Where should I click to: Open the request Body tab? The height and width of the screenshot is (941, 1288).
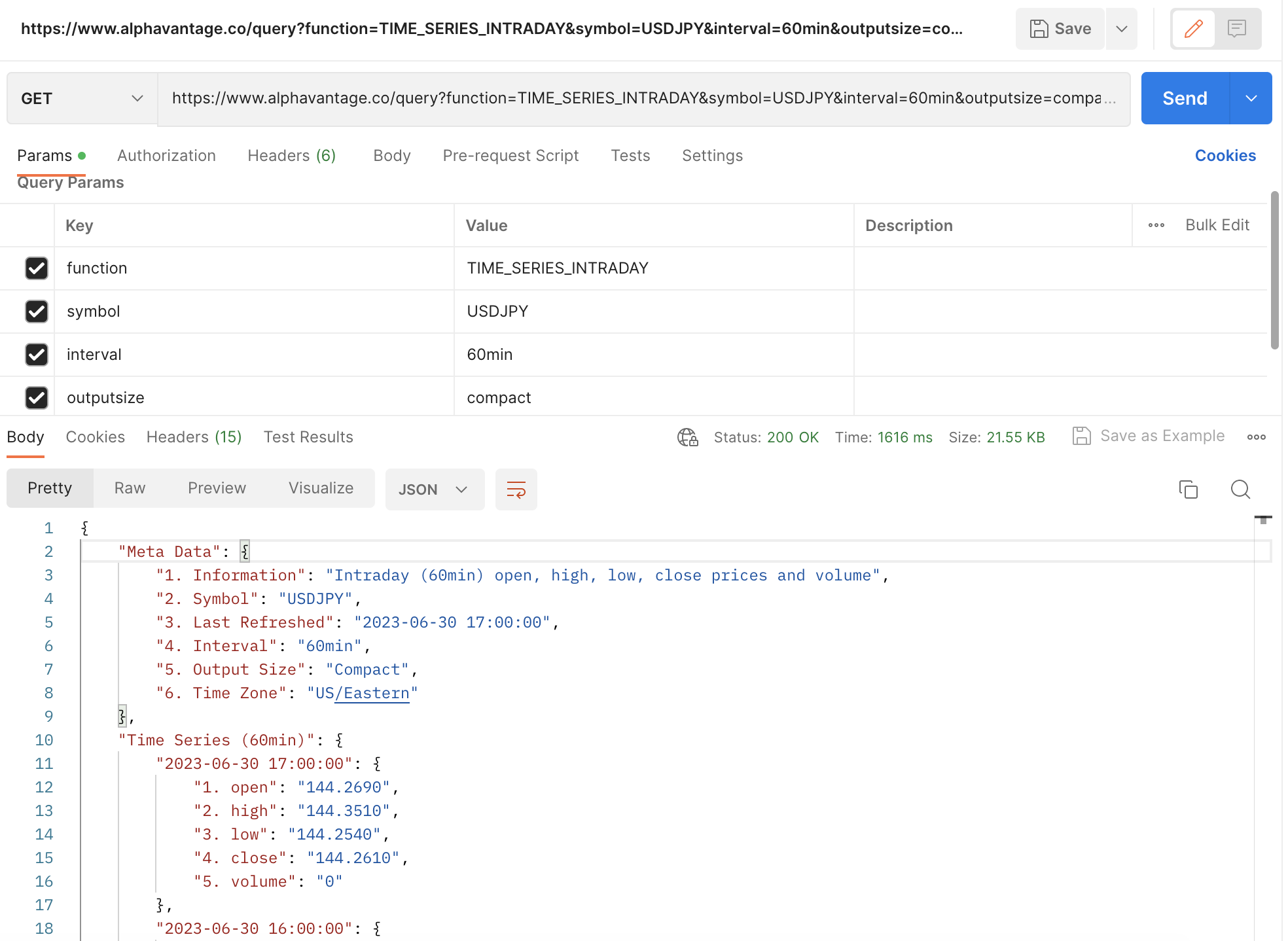click(392, 156)
